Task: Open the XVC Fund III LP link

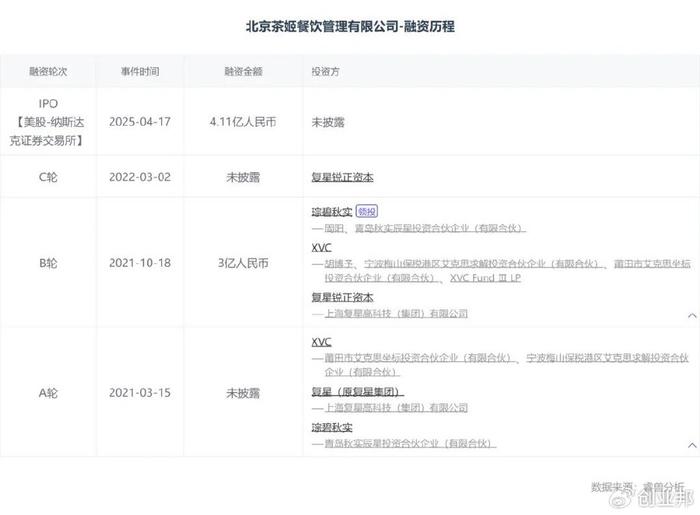Action: 485,278
